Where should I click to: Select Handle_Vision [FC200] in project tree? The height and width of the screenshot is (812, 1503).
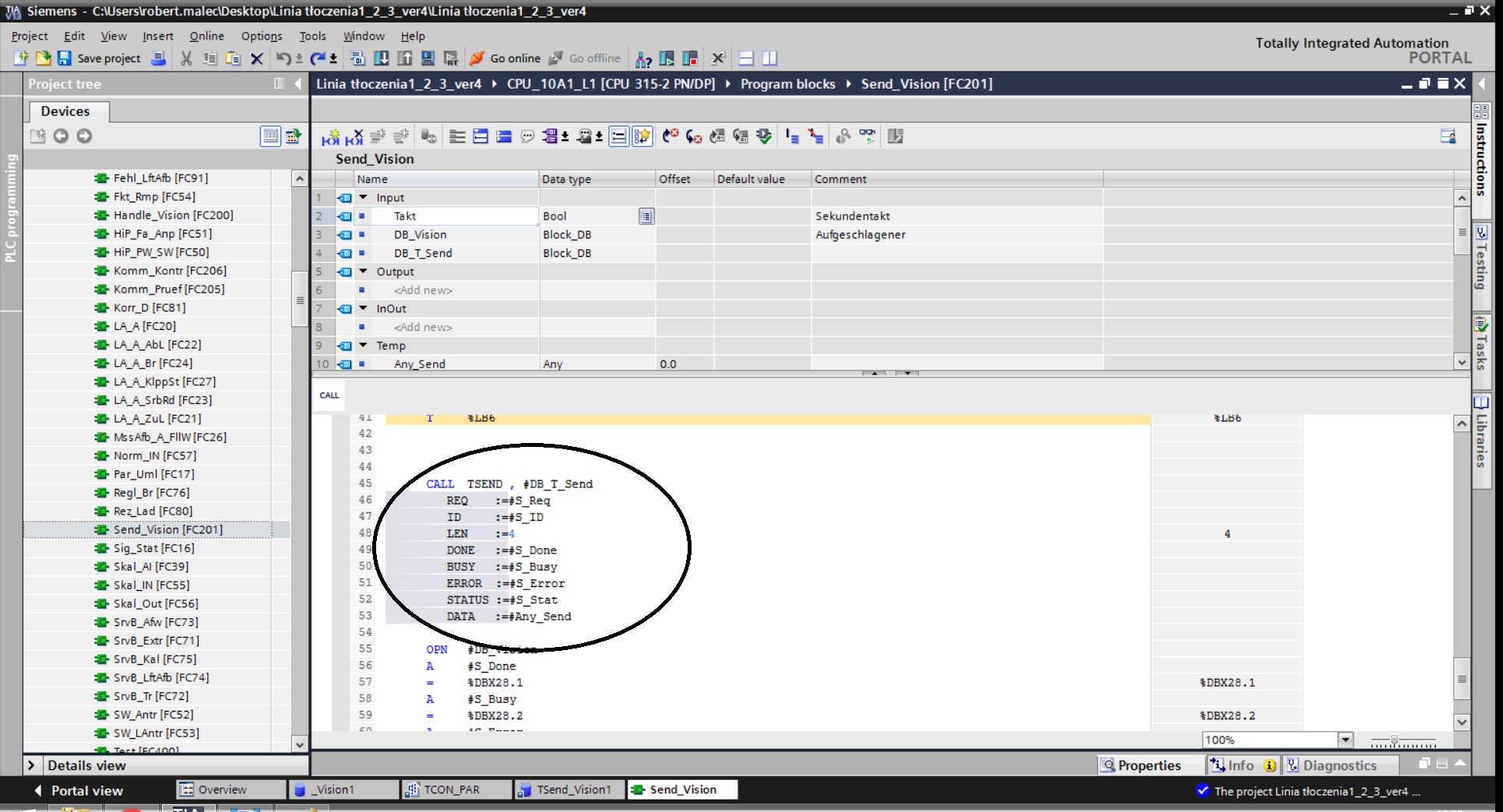[x=173, y=216]
